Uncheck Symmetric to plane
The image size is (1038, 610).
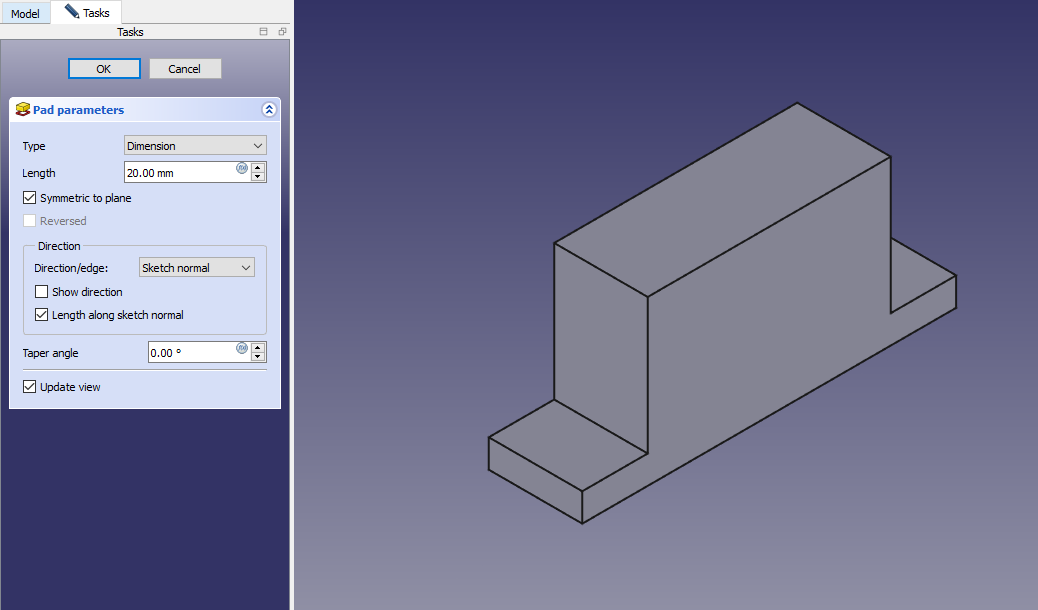pyautogui.click(x=30, y=198)
